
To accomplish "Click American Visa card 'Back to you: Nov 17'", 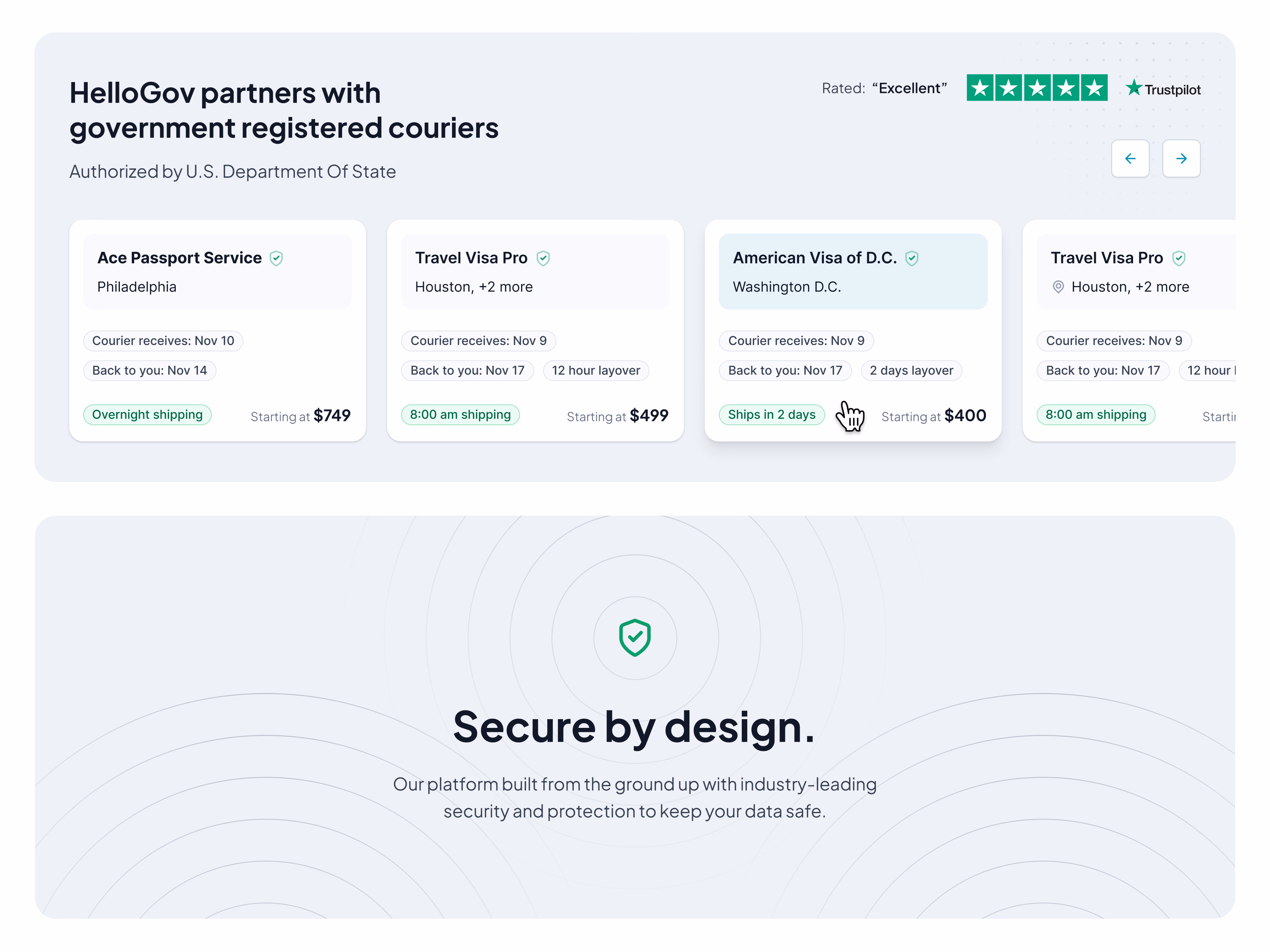I will [x=785, y=371].
